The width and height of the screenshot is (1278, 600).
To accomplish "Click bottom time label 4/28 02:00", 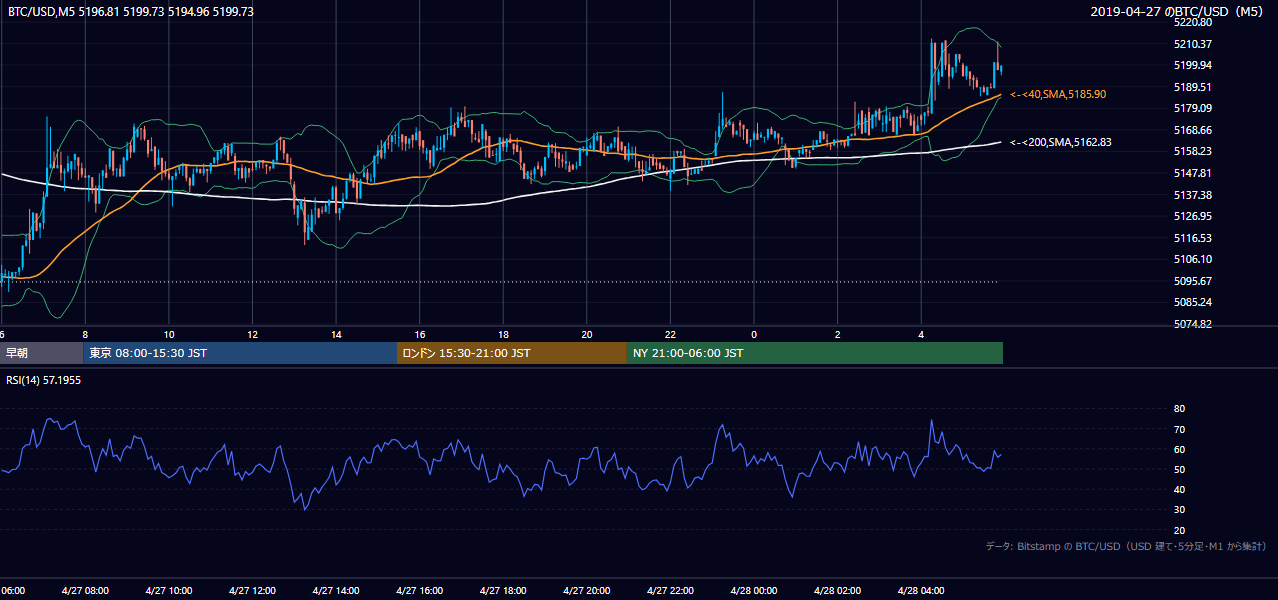I will 837,591.
